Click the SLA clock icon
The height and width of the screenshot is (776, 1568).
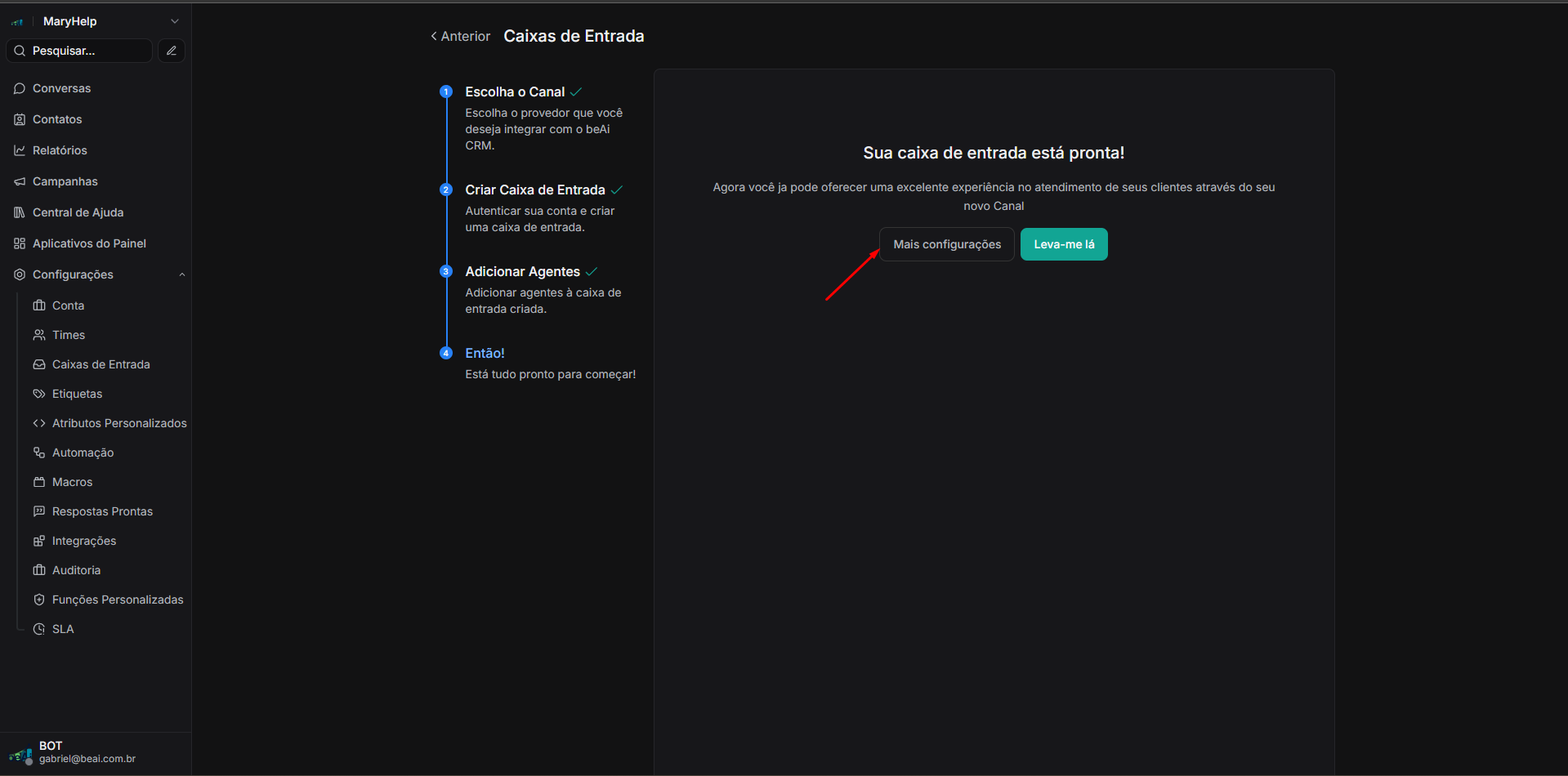tap(39, 629)
